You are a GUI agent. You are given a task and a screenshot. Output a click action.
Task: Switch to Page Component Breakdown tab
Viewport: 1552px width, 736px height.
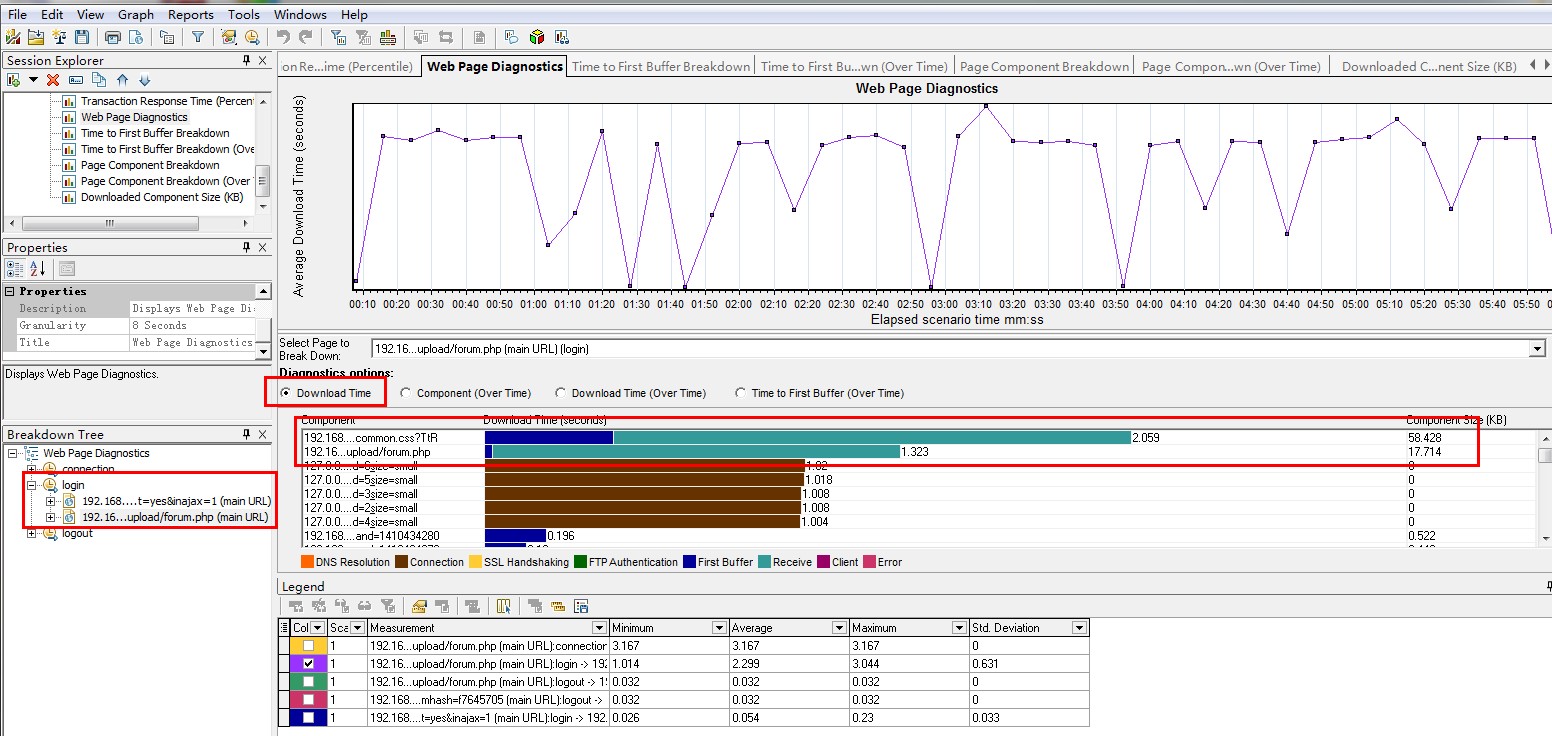click(1044, 65)
